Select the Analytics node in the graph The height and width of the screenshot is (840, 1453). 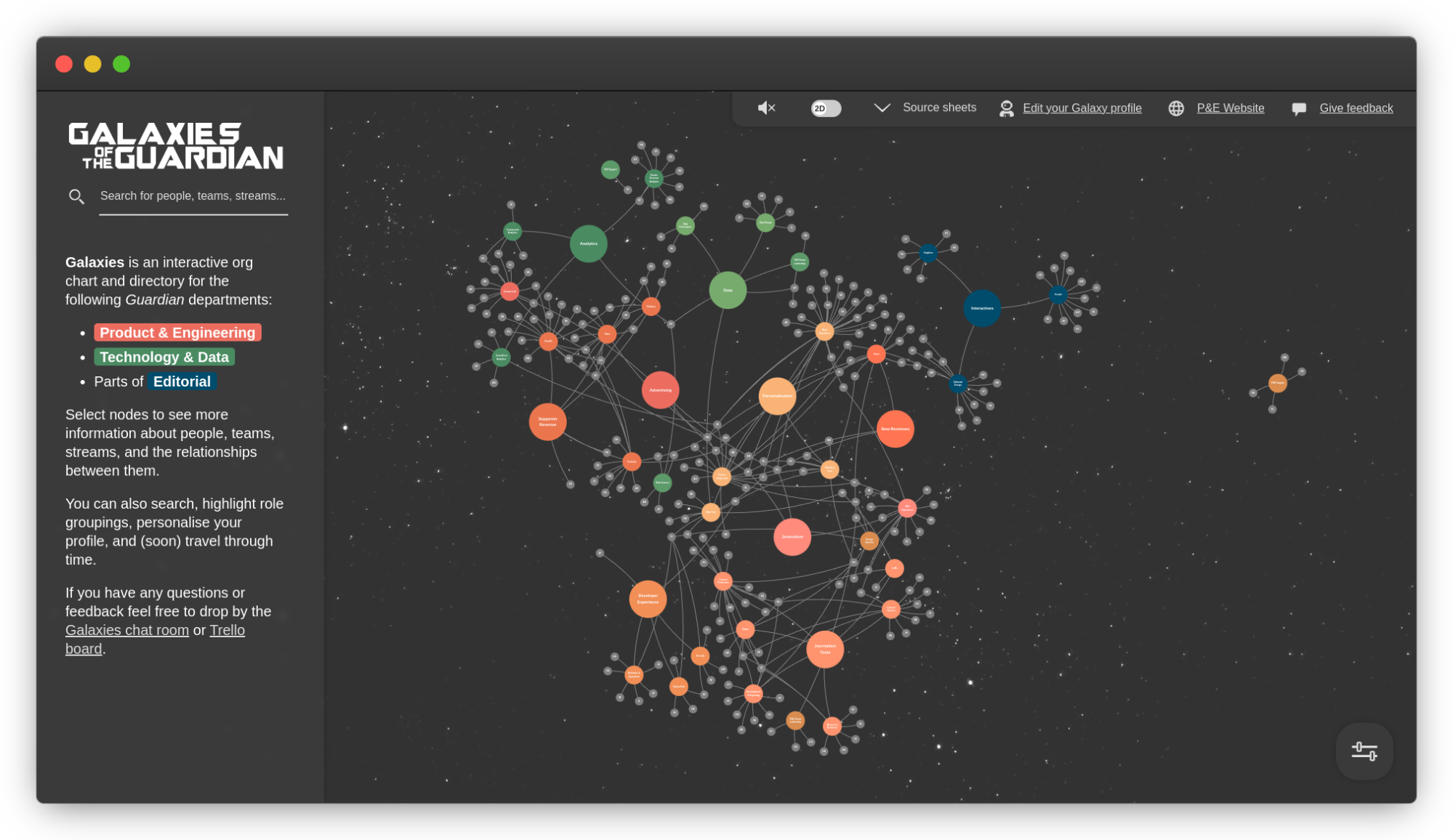588,244
